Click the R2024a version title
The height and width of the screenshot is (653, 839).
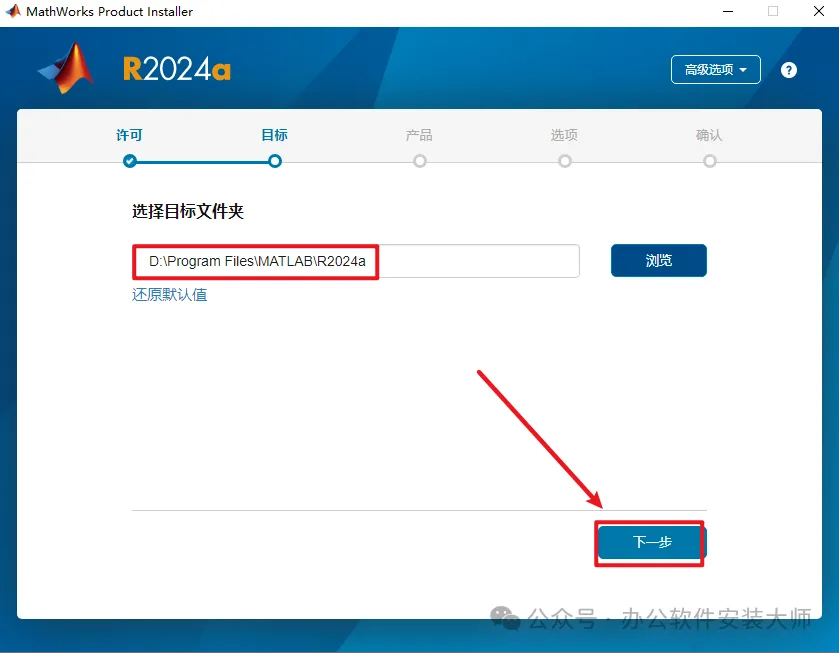click(177, 70)
